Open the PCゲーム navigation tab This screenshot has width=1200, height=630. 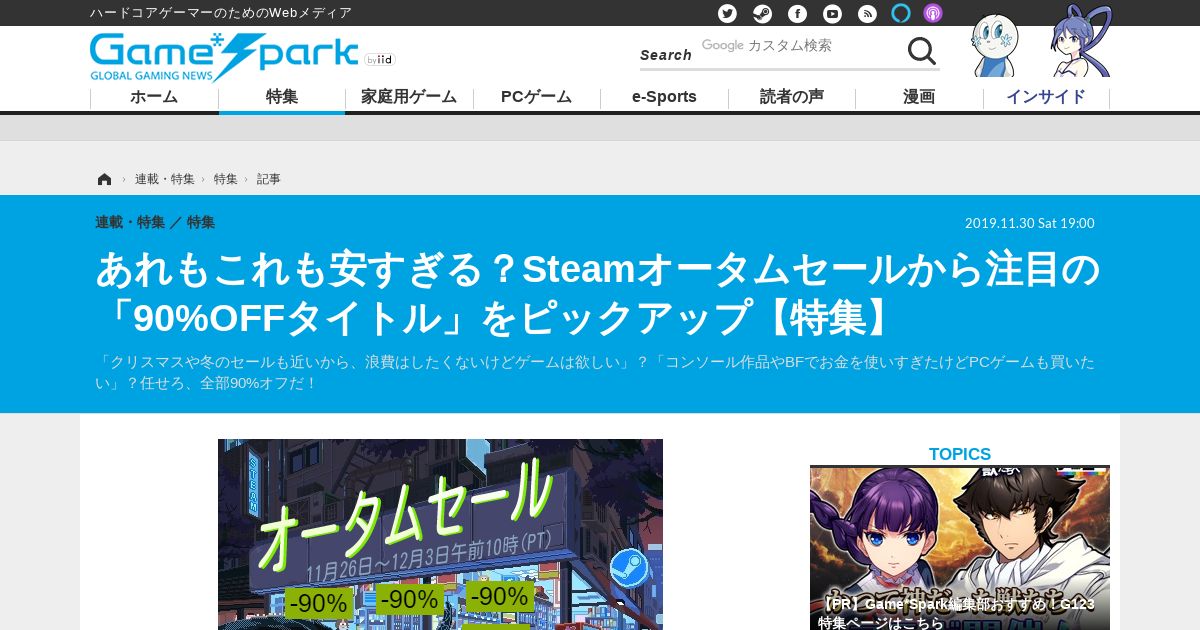click(x=536, y=97)
